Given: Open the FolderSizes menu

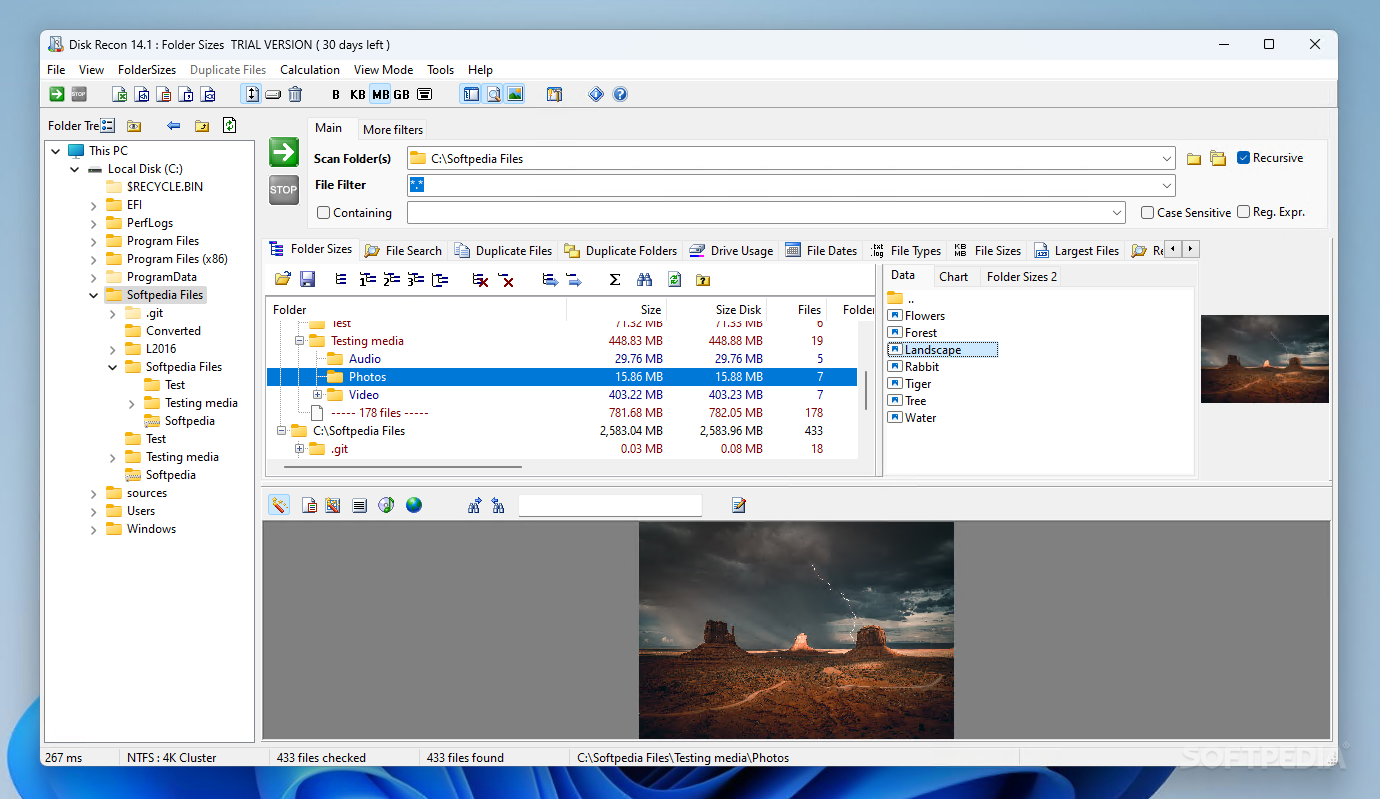Looking at the screenshot, I should (x=147, y=70).
